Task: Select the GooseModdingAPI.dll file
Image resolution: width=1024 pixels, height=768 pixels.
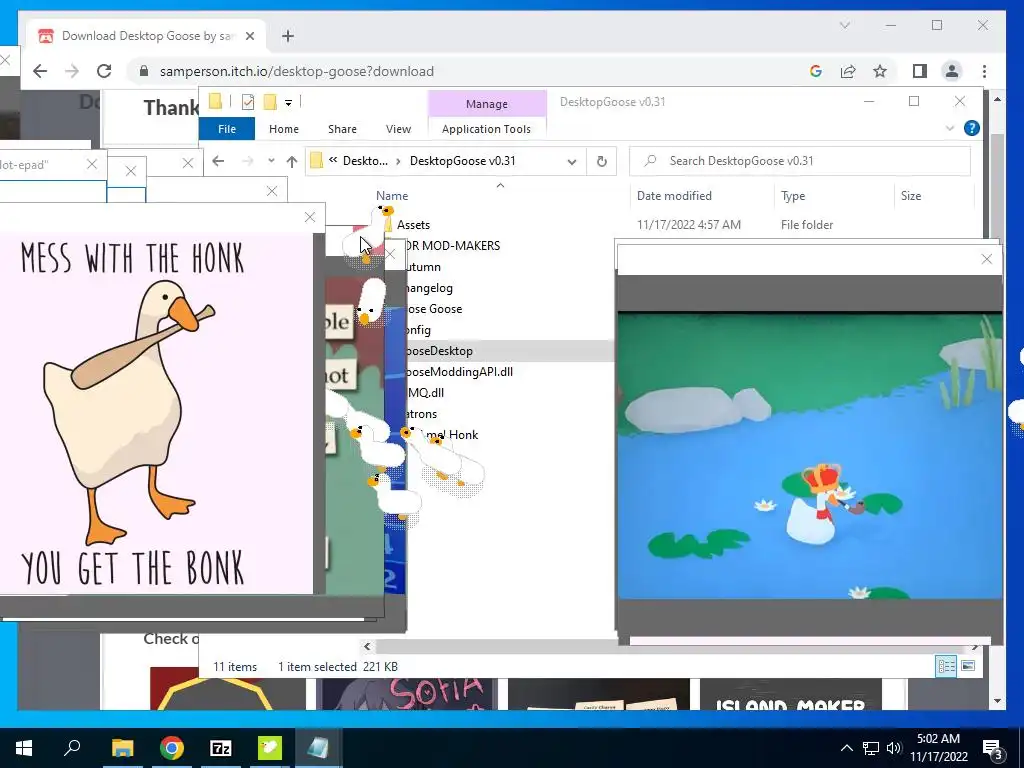Action: coord(458,372)
